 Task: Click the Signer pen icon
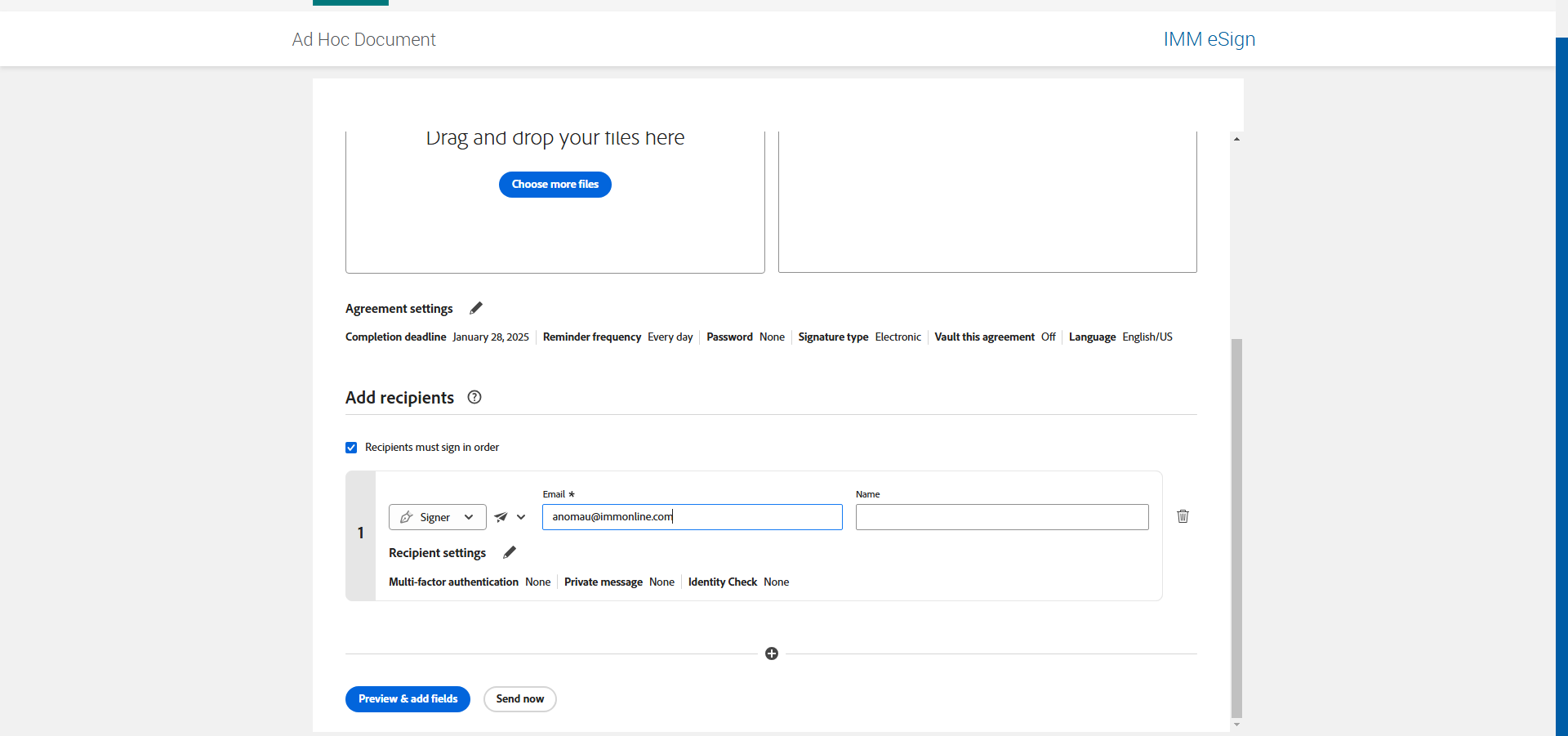407,517
